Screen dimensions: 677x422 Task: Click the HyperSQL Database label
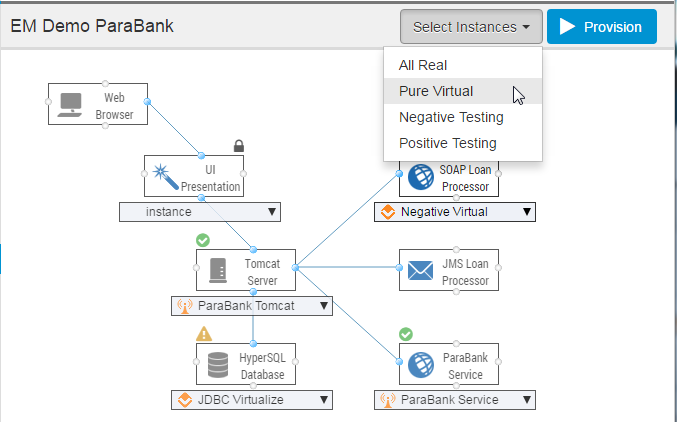[x=263, y=366]
